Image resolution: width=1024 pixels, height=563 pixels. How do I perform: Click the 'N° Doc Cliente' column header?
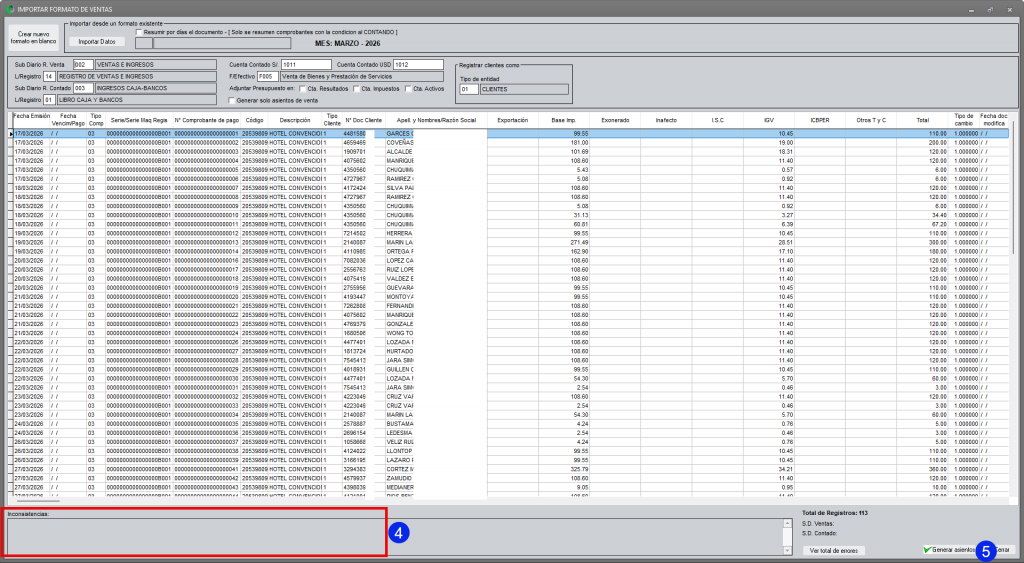364,120
